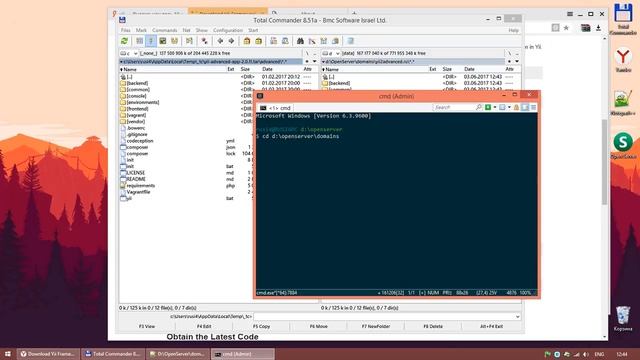Click the Notepad icon at toolbar end
The height and width of the screenshot is (360, 640).
click(350, 41)
